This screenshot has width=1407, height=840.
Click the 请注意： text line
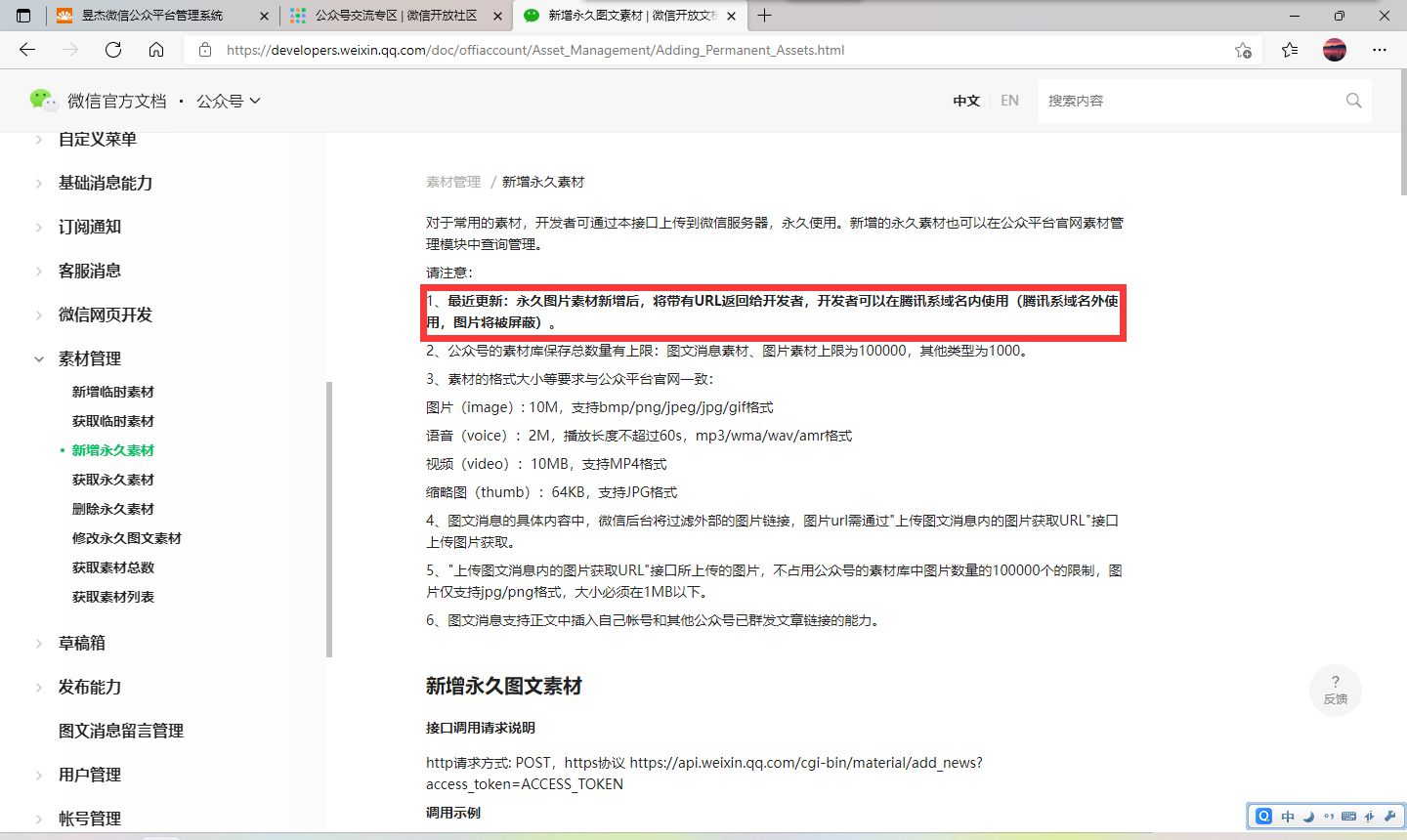click(449, 273)
